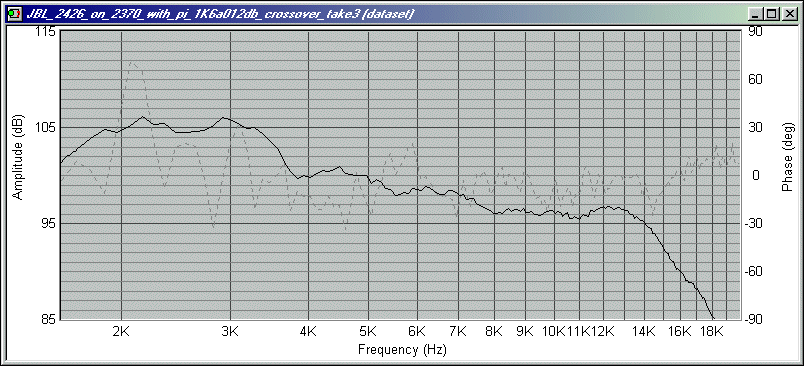Click the 2K frequency axis label
Viewport: 804px width, 366px height.
(x=121, y=331)
